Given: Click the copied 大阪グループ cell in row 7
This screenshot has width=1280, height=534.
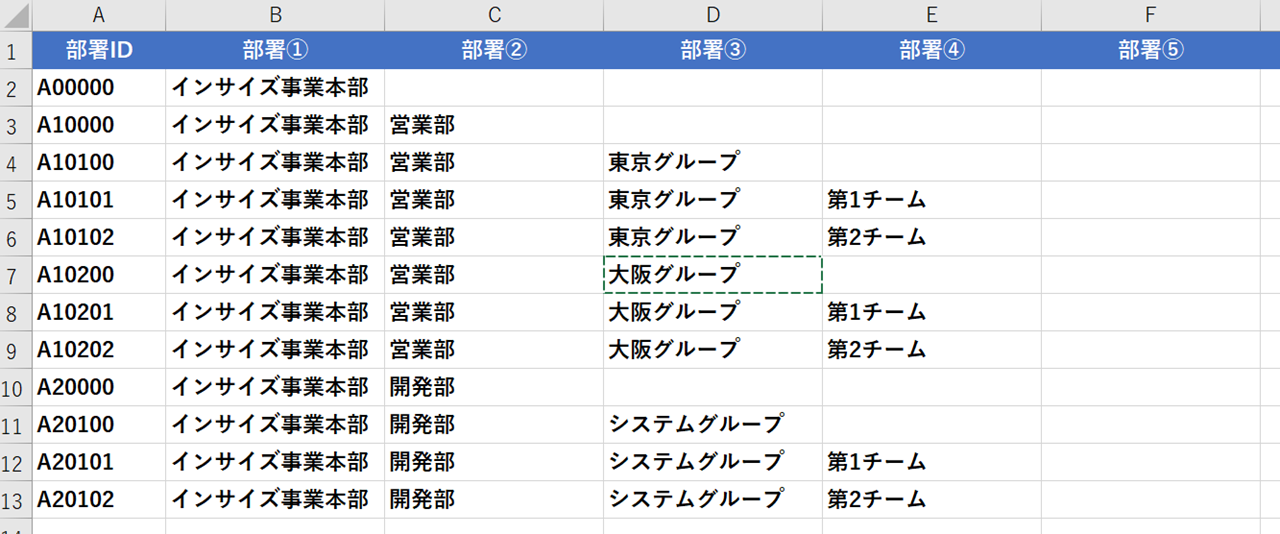Looking at the screenshot, I should [713, 275].
